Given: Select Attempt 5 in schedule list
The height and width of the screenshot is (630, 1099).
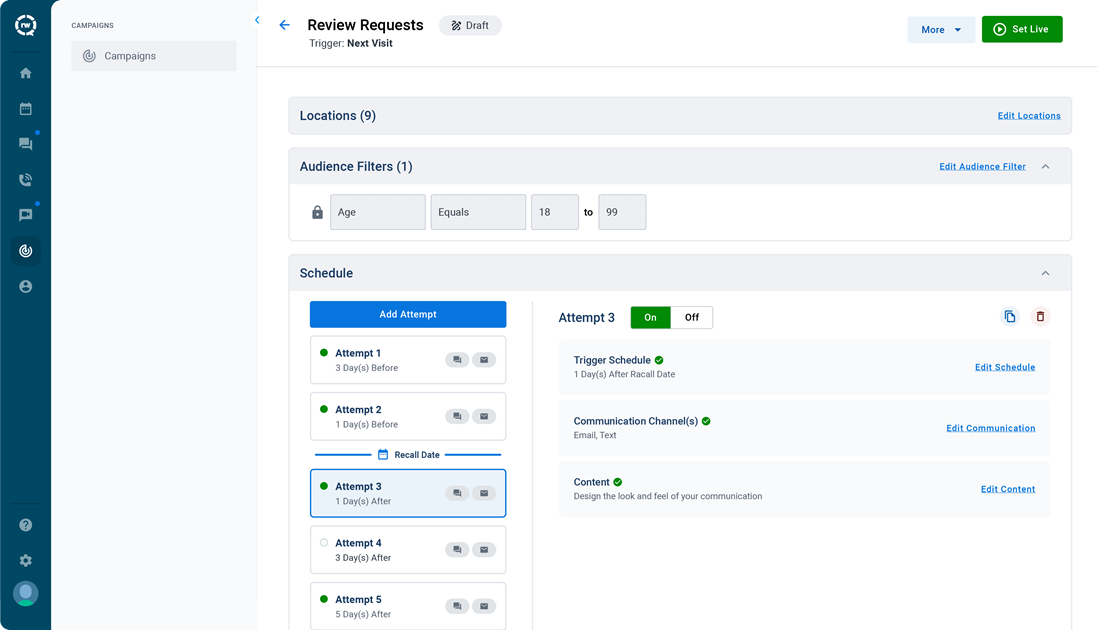Looking at the screenshot, I should [x=408, y=606].
